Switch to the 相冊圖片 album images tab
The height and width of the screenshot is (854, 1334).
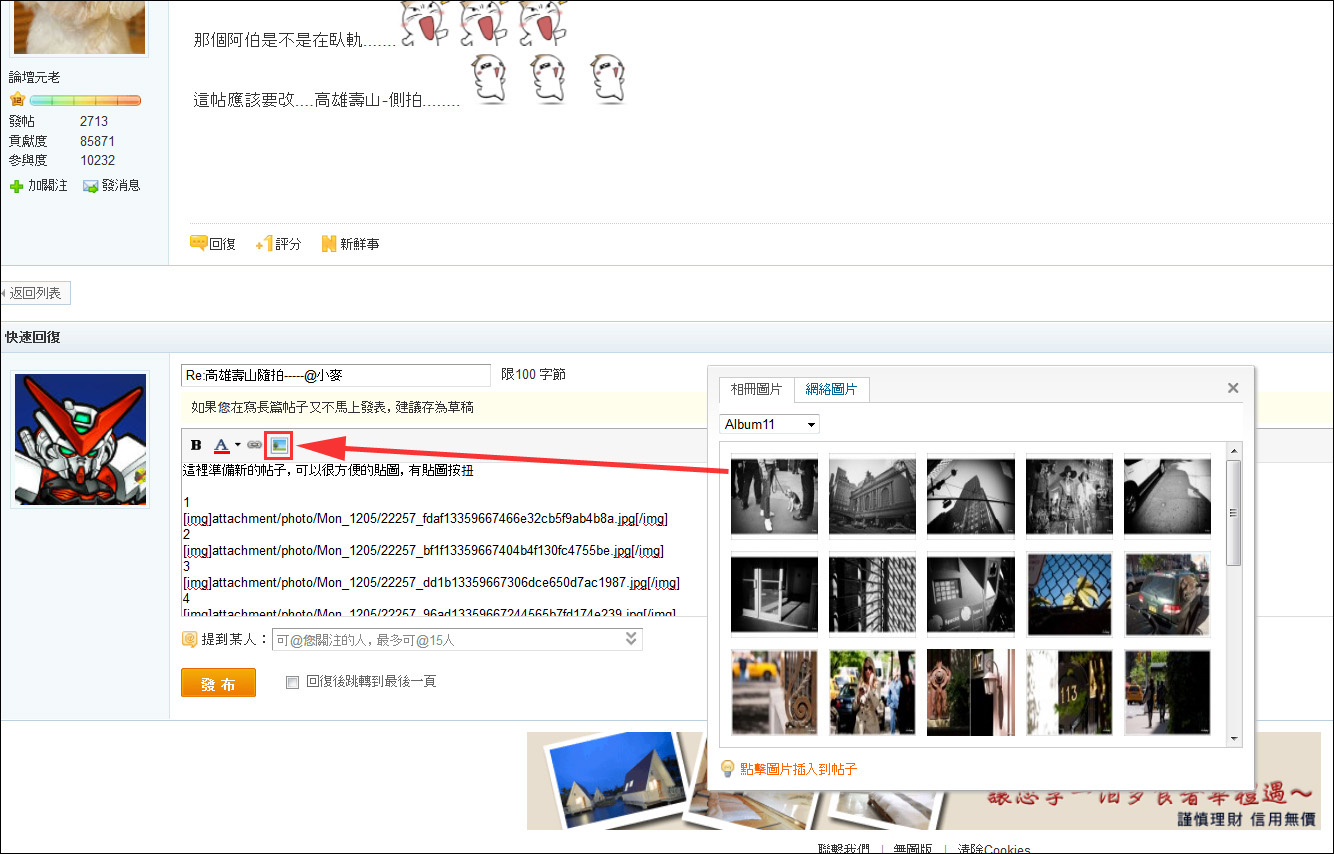[756, 389]
